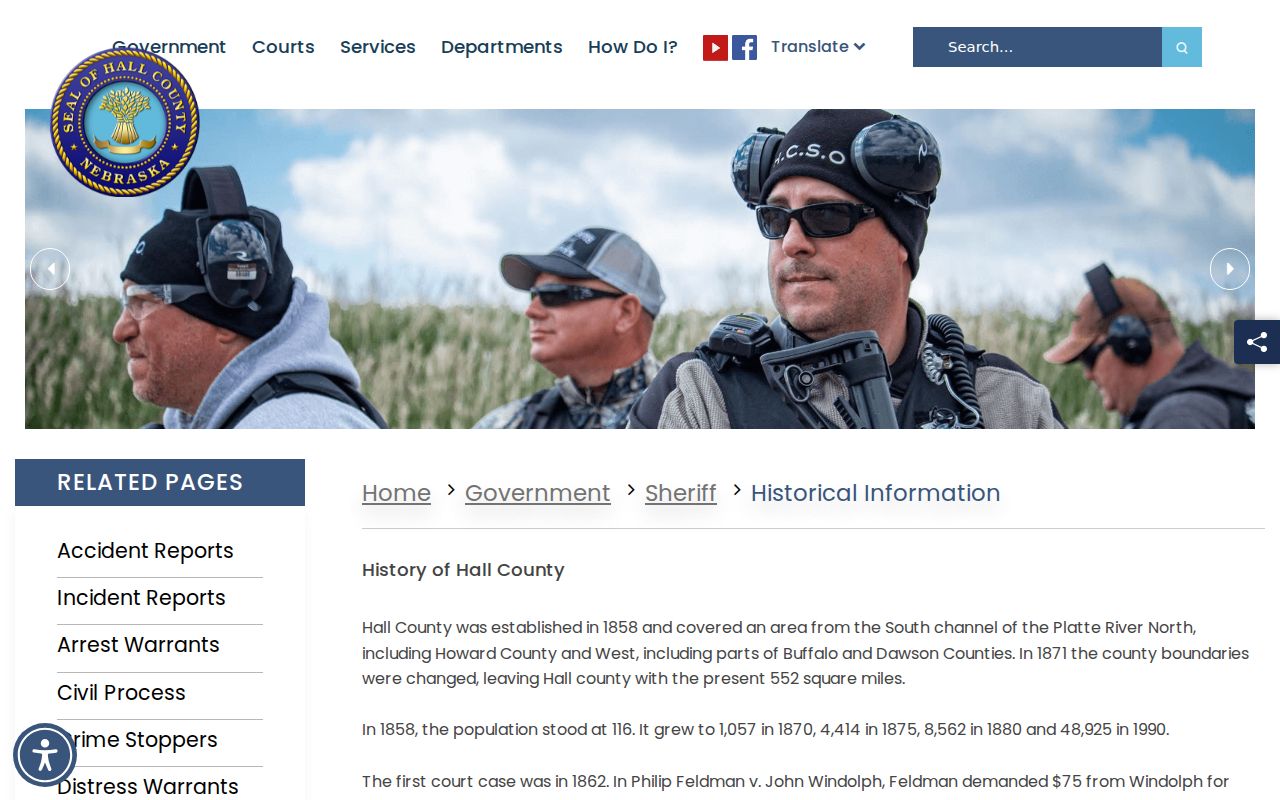Open the Departments menu
Image resolution: width=1280 pixels, height=800 pixels.
click(502, 47)
